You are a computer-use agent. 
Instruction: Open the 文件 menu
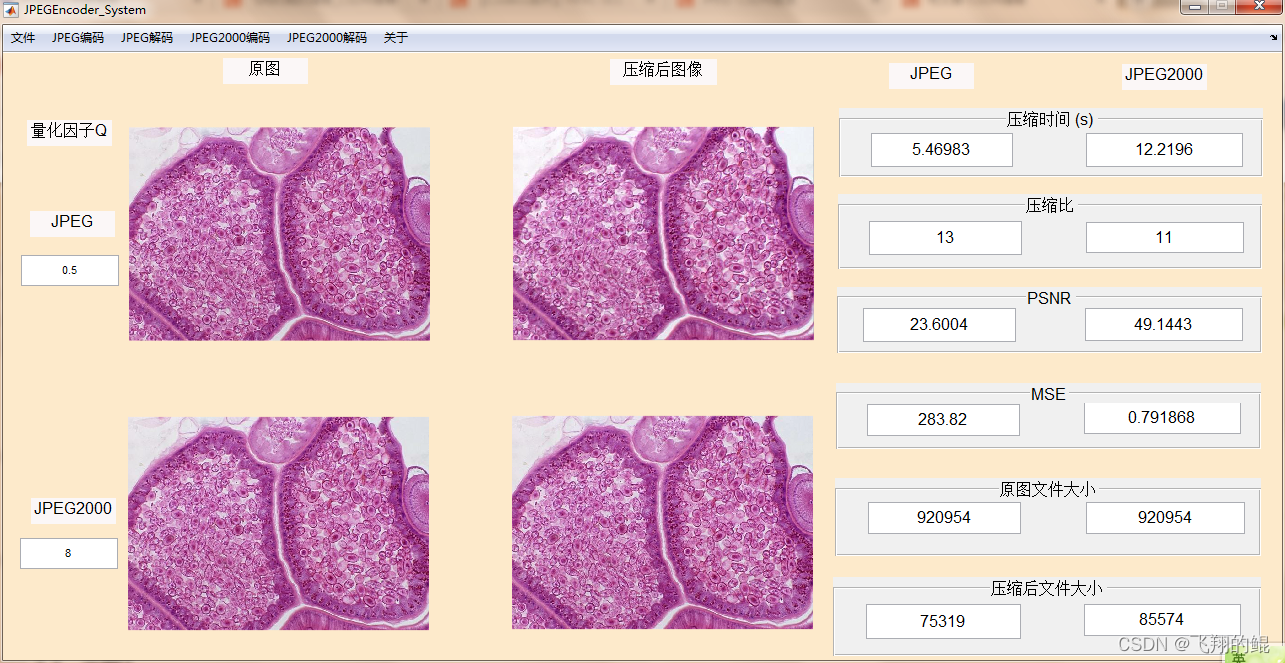coord(23,38)
